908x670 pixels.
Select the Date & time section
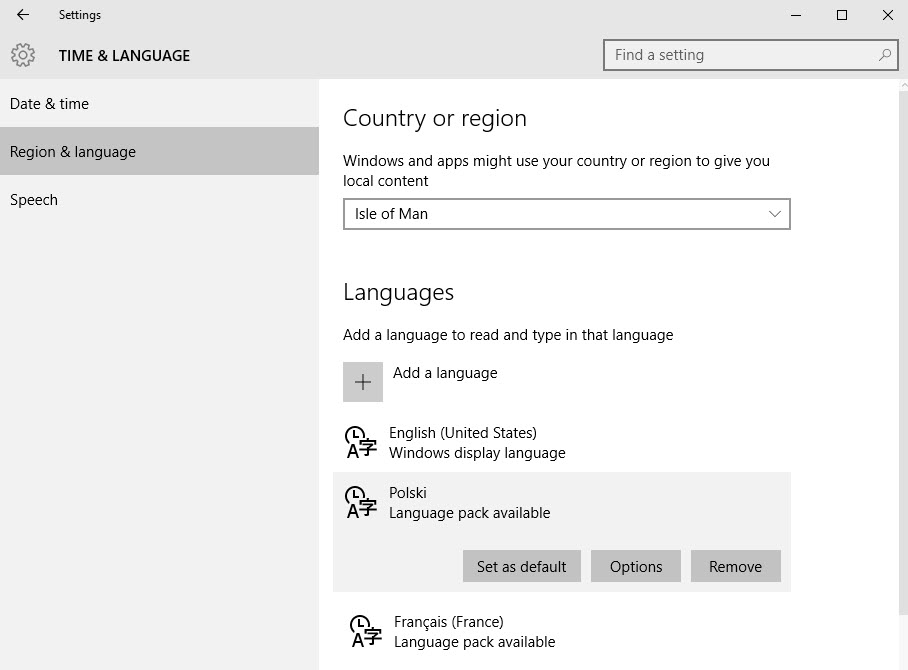[x=49, y=103]
